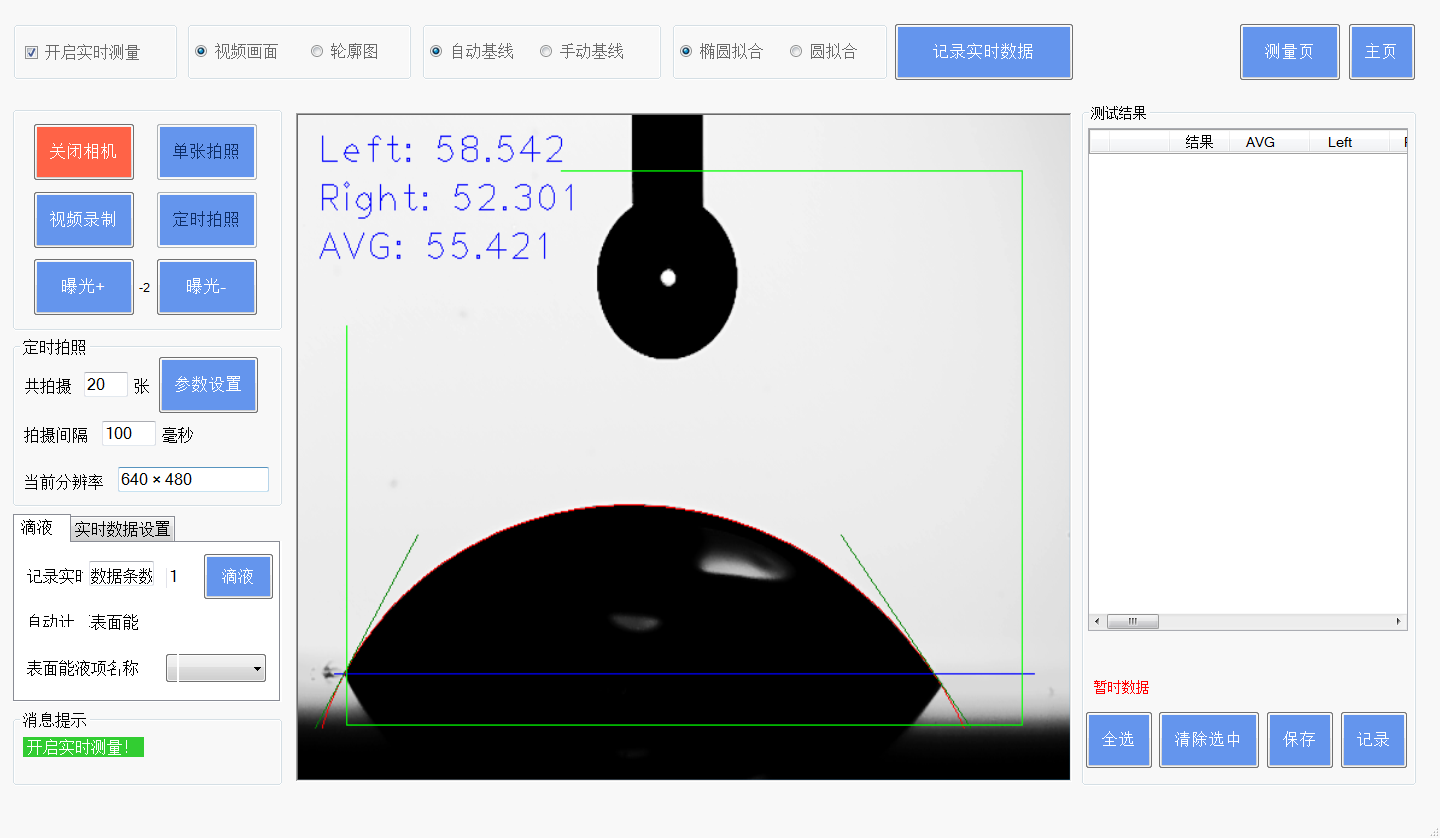Screen dimensions: 1440x838
Task: Select the 轮廓图 contour view radio button
Action: 317,51
